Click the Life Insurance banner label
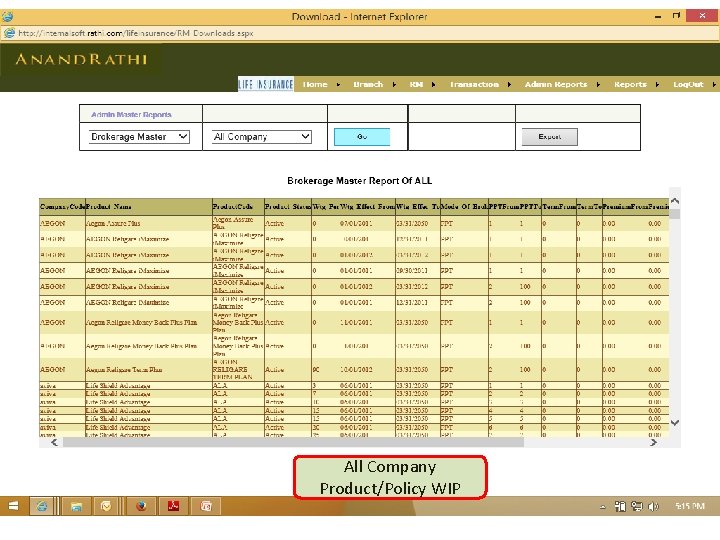720x540 pixels. [x=266, y=84]
